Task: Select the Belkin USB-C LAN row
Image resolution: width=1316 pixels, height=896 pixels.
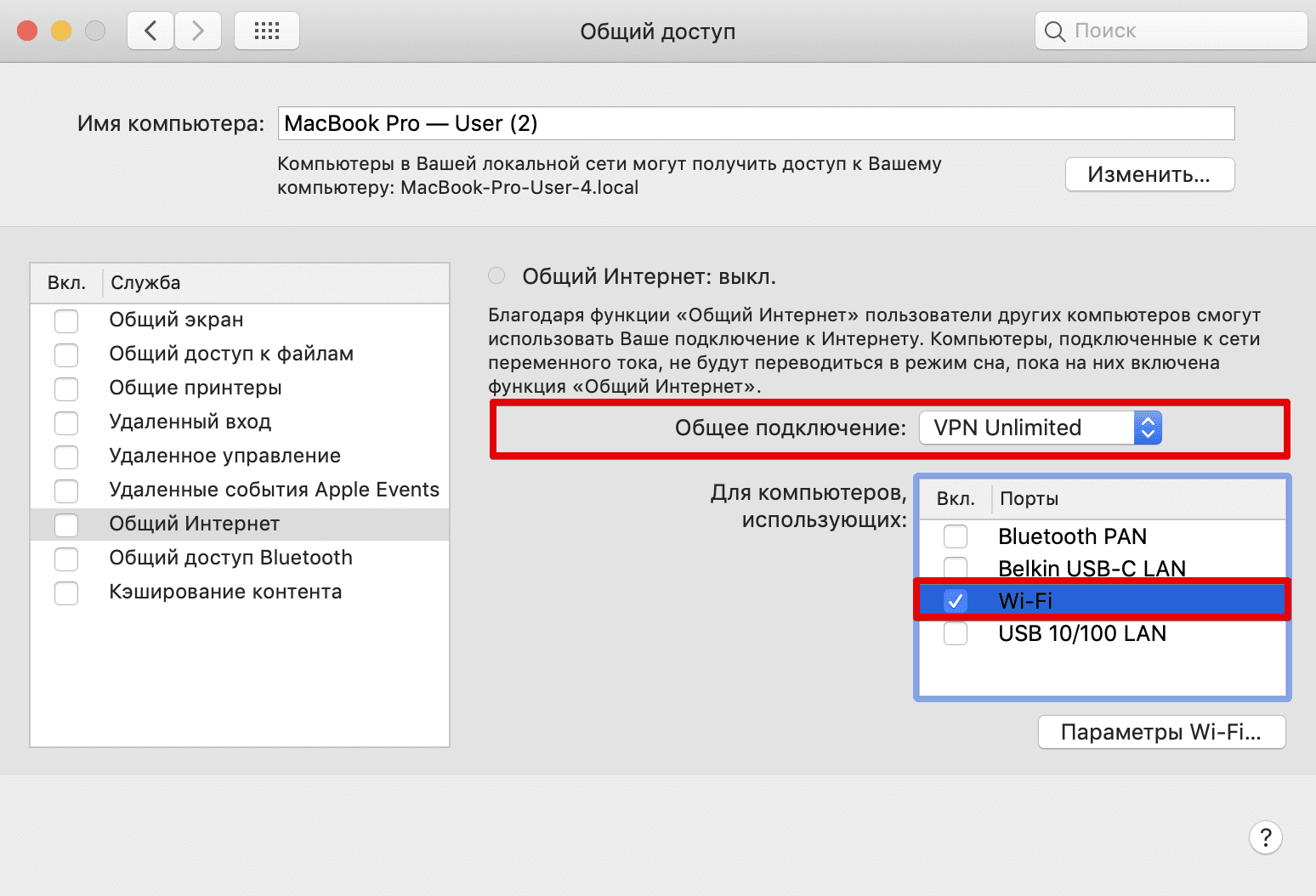Action: pyautogui.click(x=1092, y=568)
